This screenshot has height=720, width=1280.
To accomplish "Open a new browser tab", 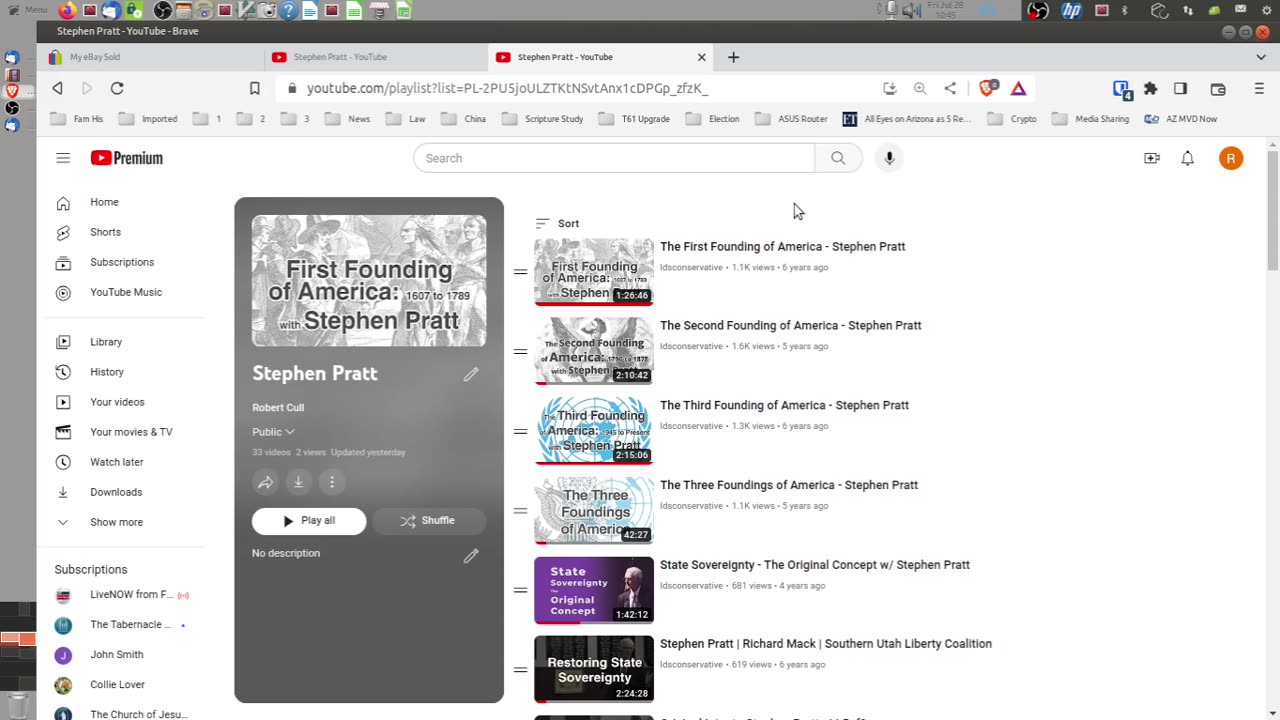I will [733, 57].
